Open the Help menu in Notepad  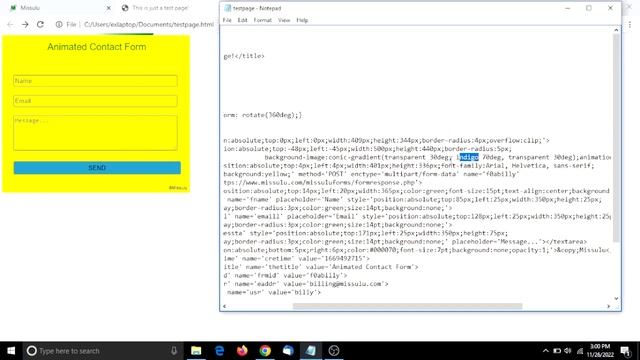tap(302, 20)
